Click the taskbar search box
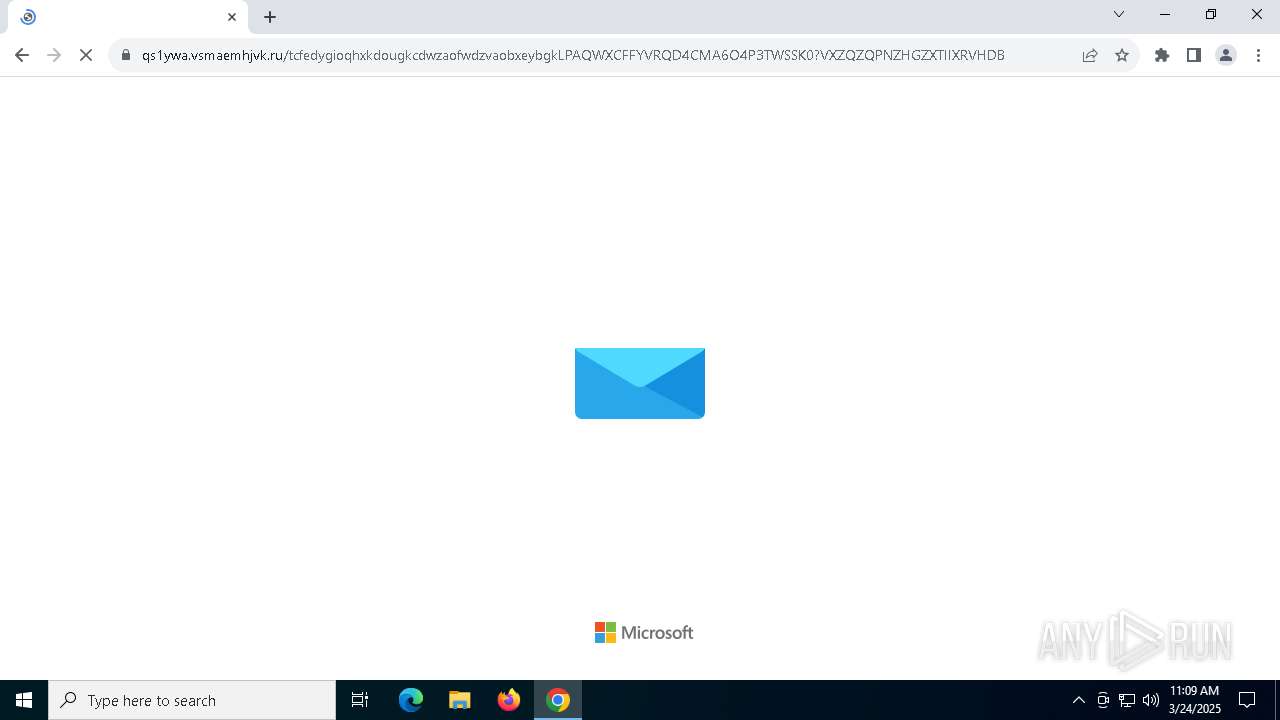This screenshot has height=720, width=1280. pyautogui.click(x=192, y=700)
